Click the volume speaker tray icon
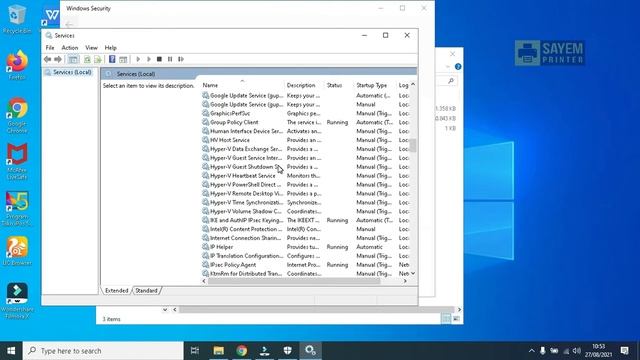Screen dimensions: 640x360 576,351
